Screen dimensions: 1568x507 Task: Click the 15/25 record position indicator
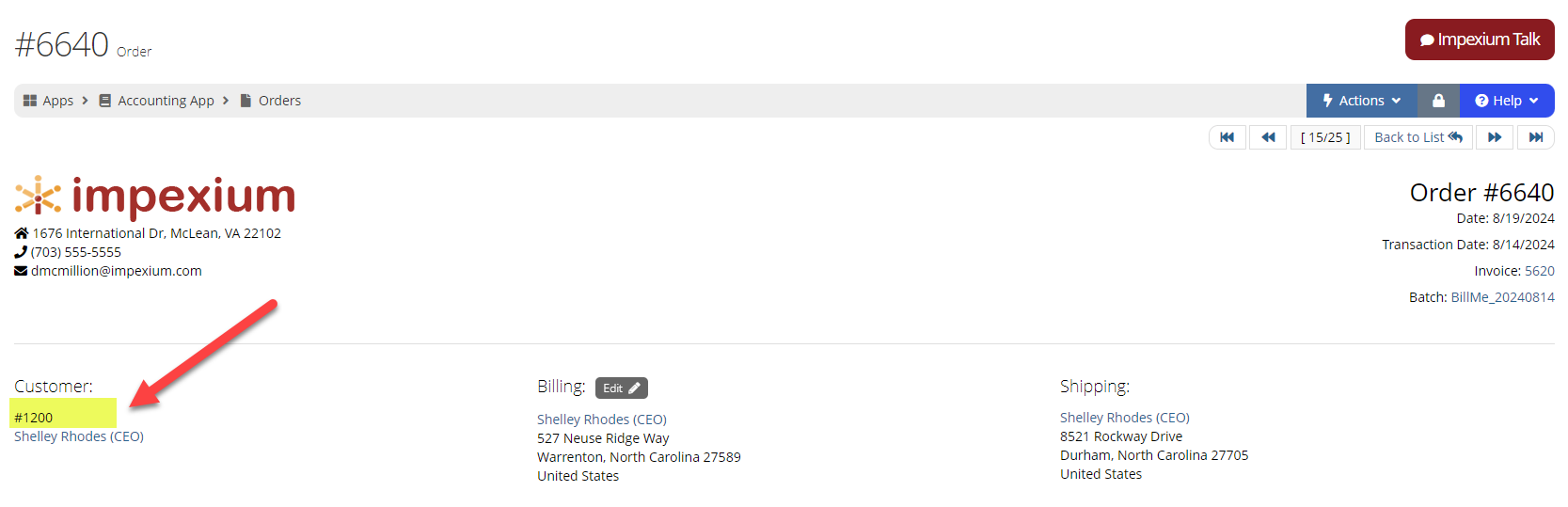click(1325, 137)
